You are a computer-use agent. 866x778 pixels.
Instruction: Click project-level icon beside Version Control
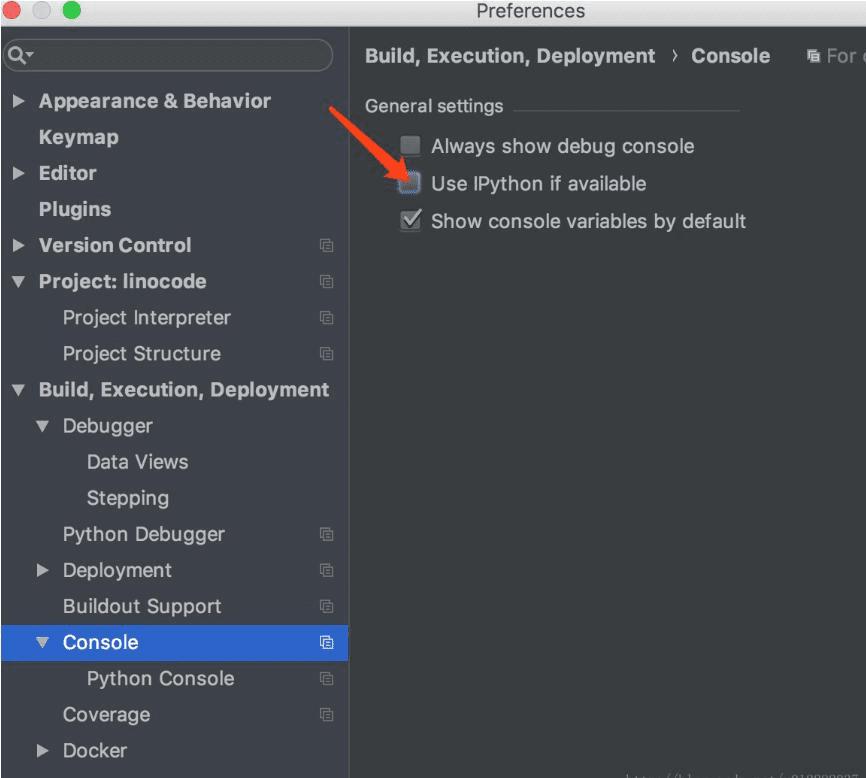tap(326, 246)
